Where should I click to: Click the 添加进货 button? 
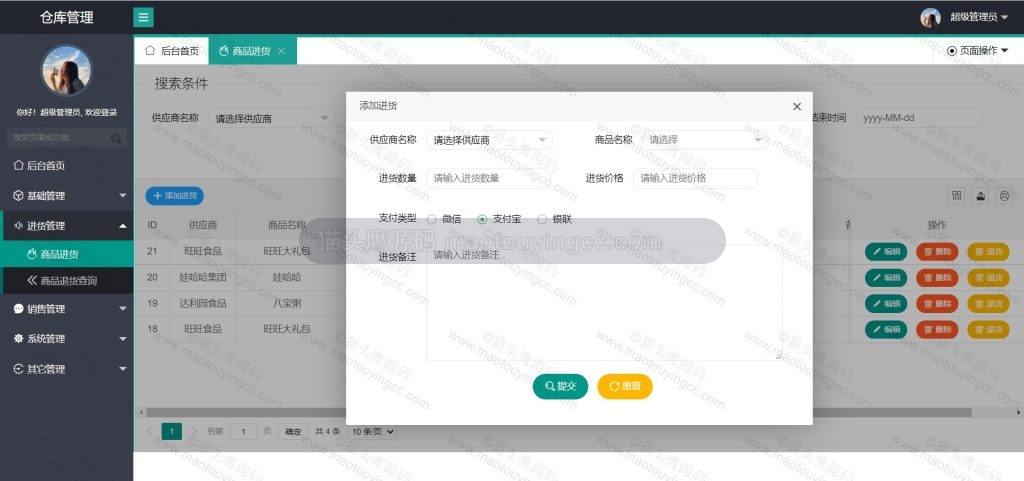[x=174, y=196]
